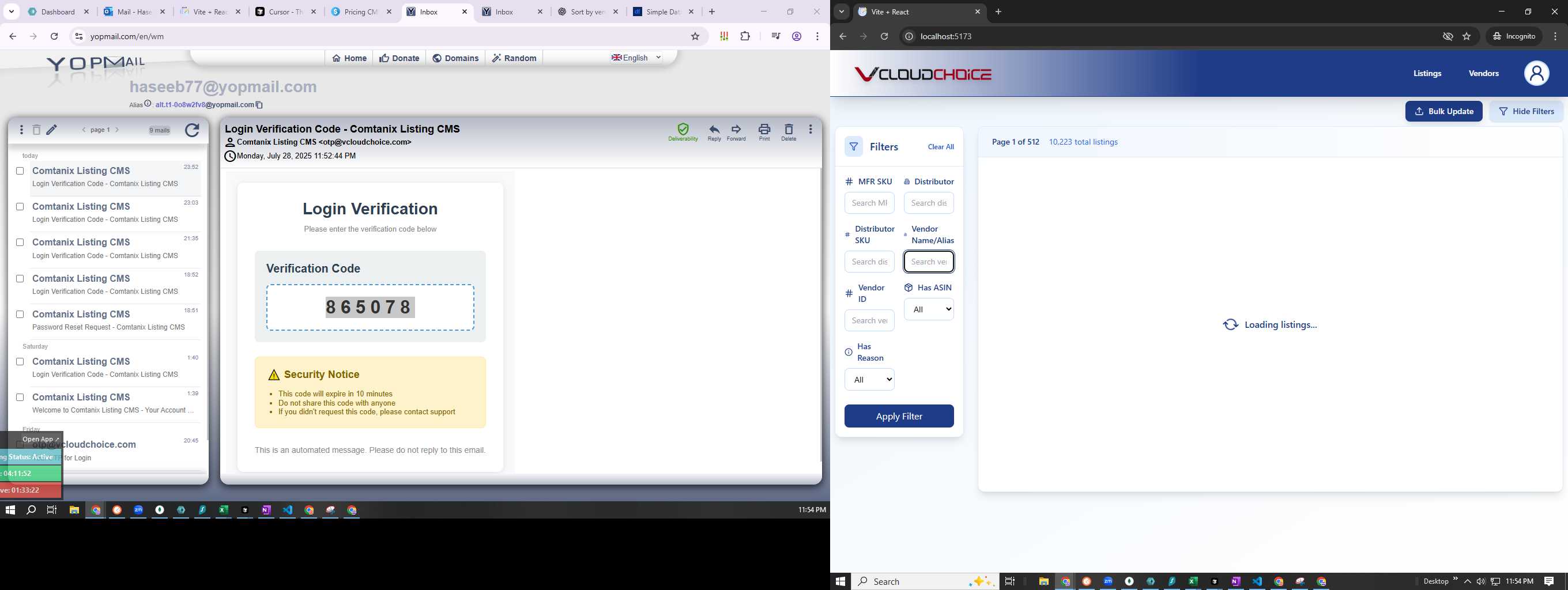Viewport: 1568px width, 590px height.
Task: Switch to the Simple Dat browser tab
Action: (664, 12)
